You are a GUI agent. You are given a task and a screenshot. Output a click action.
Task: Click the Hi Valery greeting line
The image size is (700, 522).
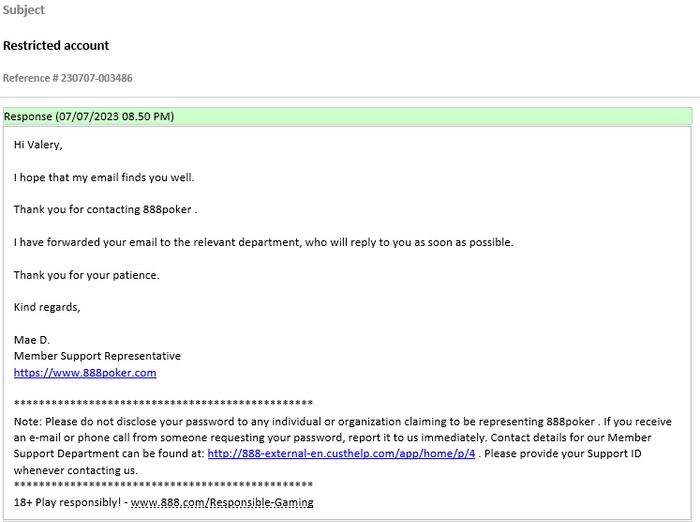pyautogui.click(x=38, y=145)
